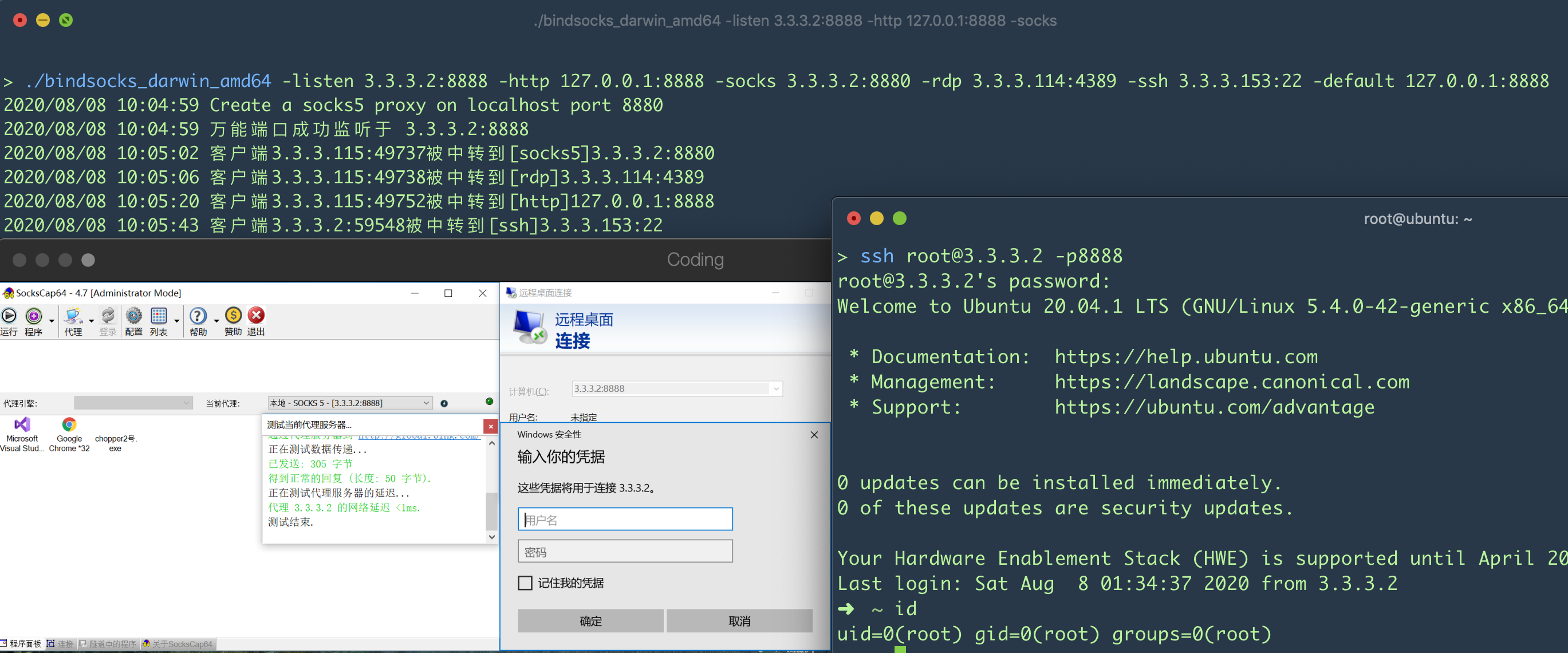Expand the 代理 (Proxy) dropdown arrow

click(x=91, y=321)
